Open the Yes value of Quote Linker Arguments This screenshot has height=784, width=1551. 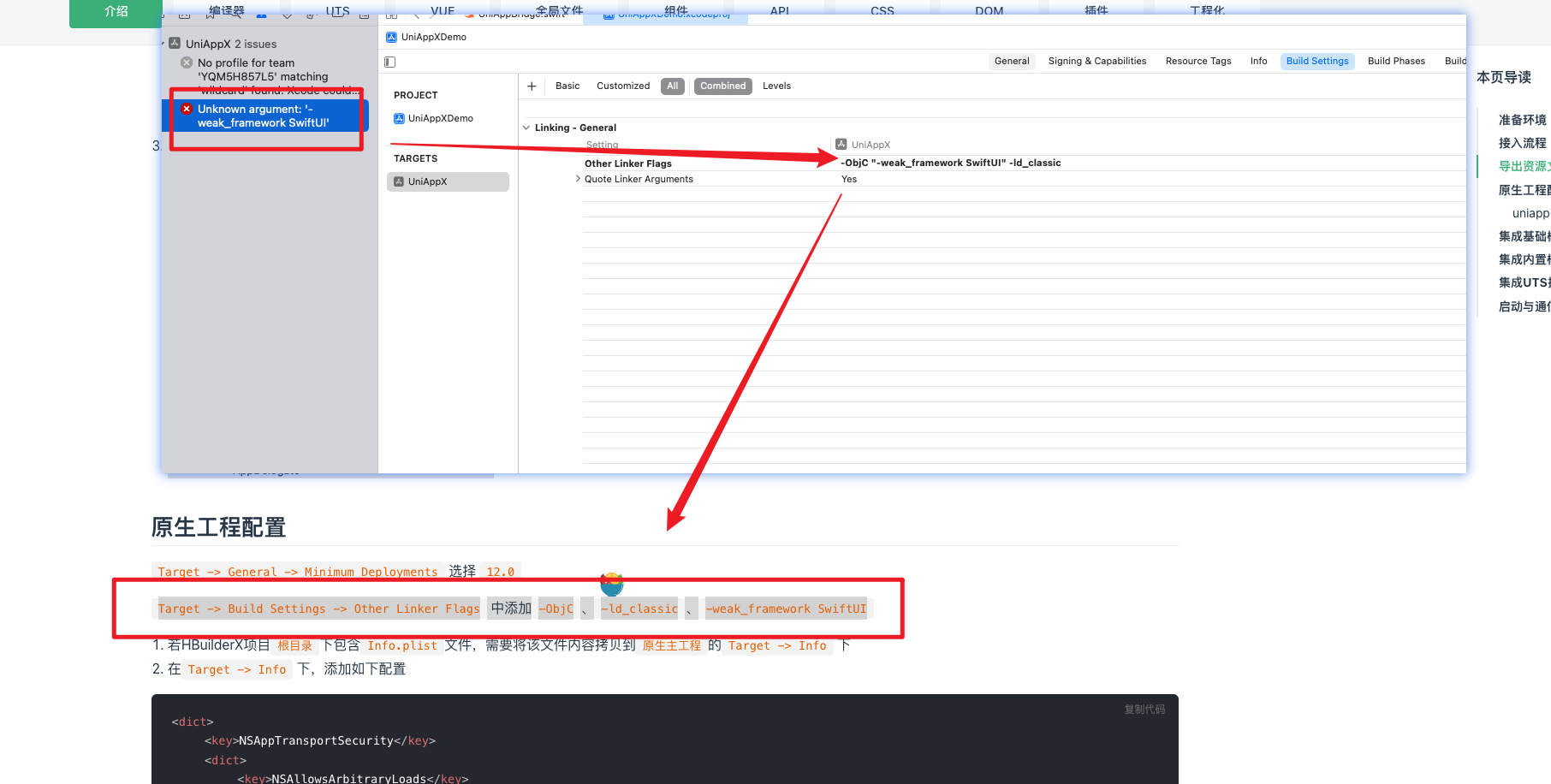pos(849,179)
